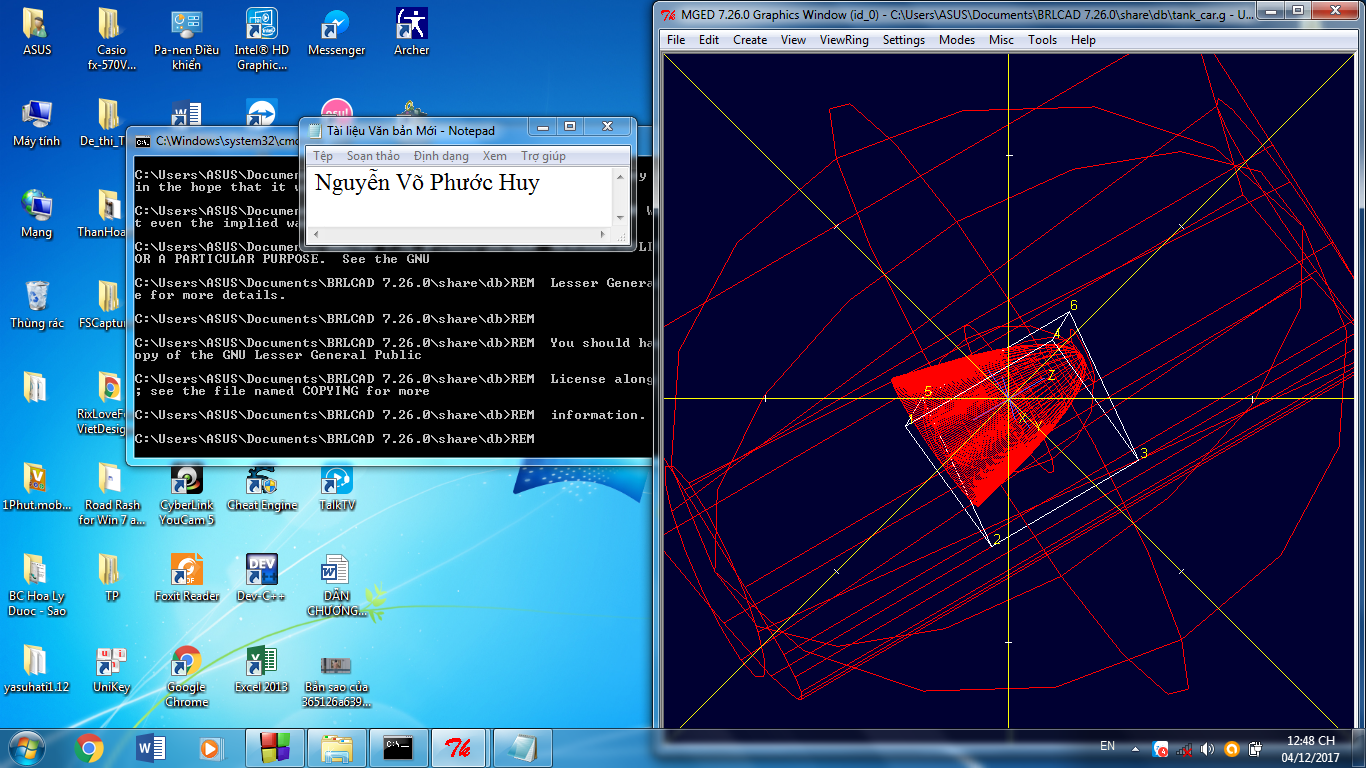Open the View menu in MGED

pyautogui.click(x=793, y=40)
